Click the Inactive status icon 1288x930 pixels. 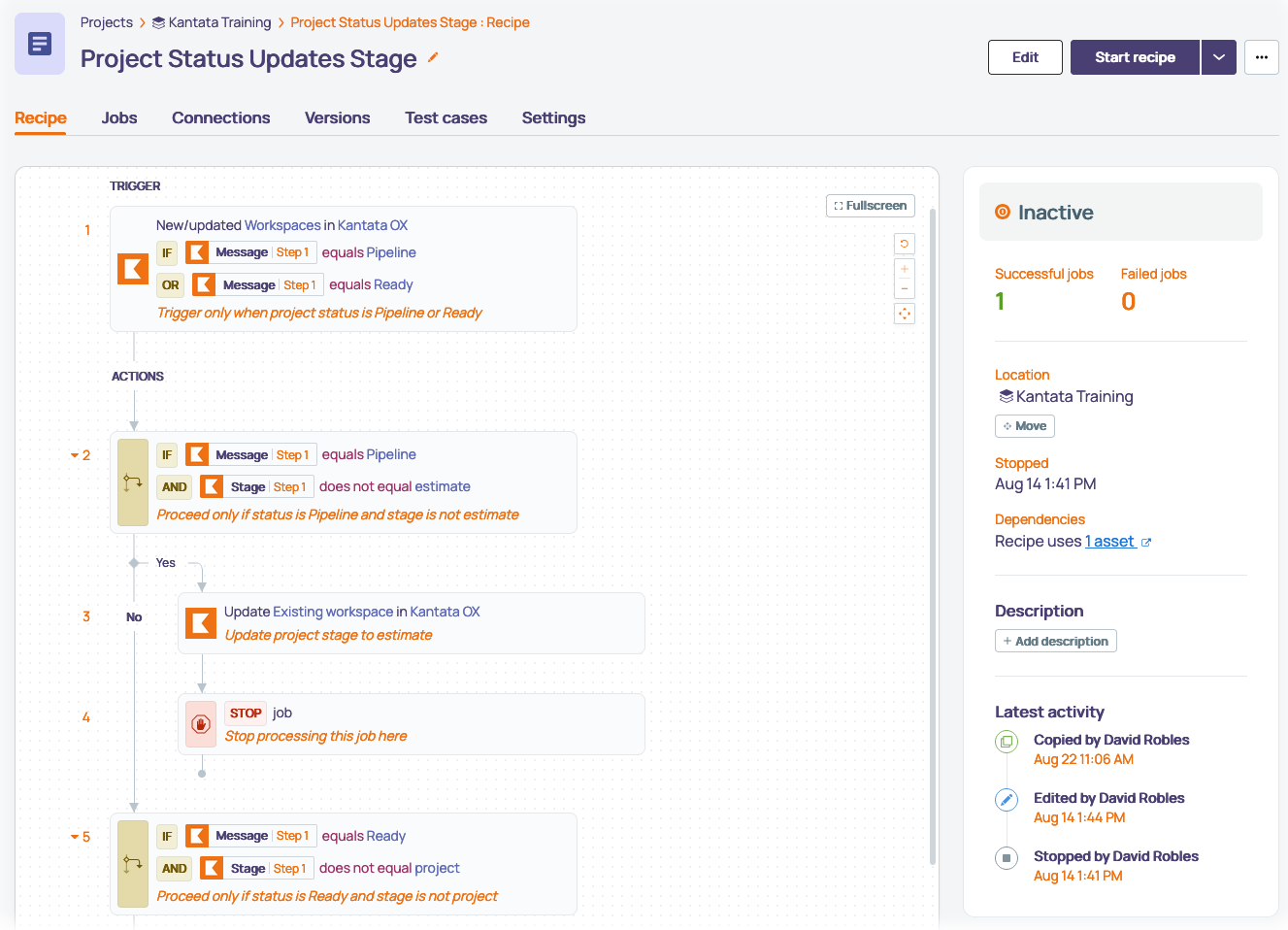pyautogui.click(x=1003, y=212)
